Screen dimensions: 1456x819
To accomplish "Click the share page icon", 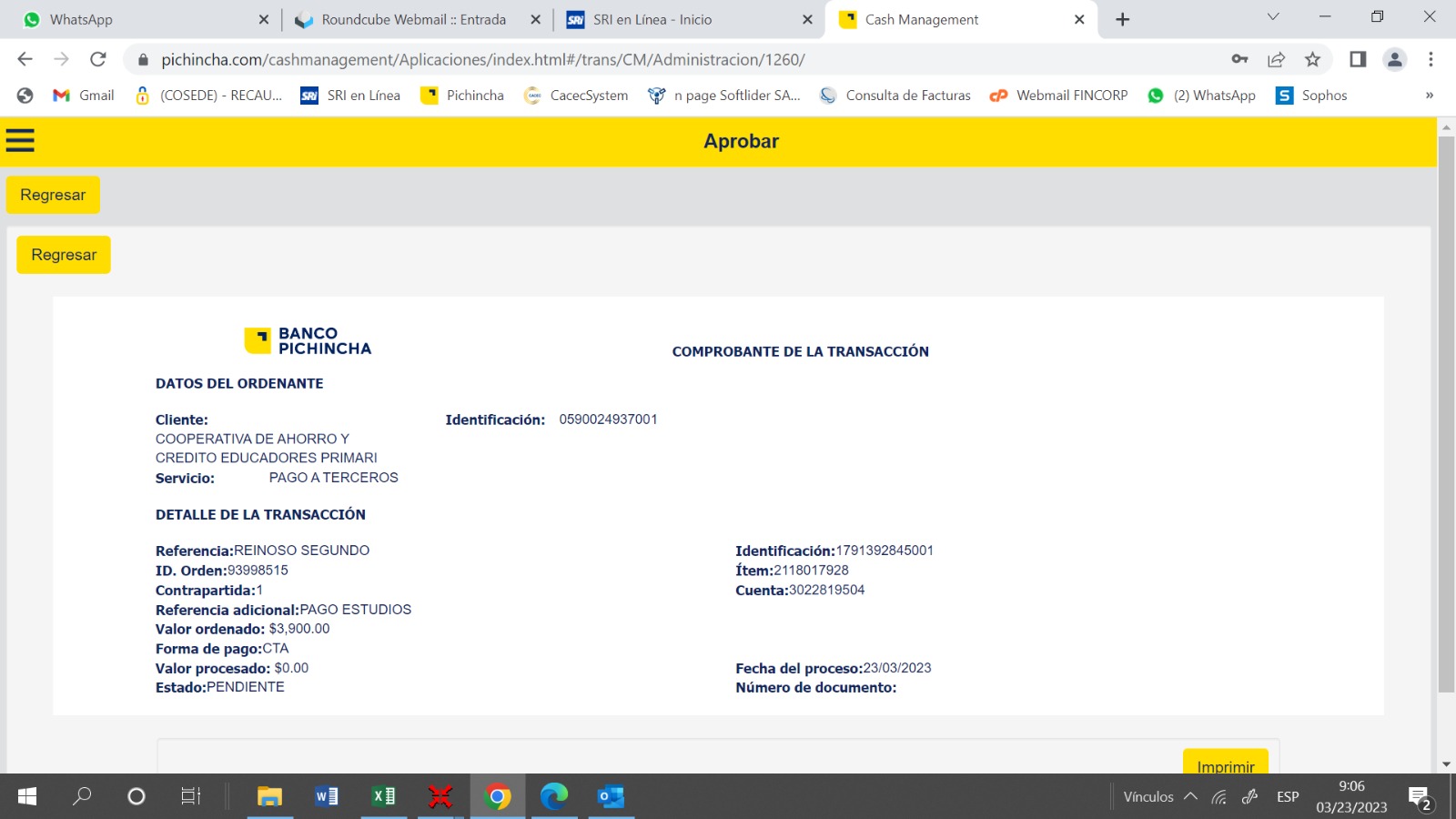I will [x=1276, y=59].
